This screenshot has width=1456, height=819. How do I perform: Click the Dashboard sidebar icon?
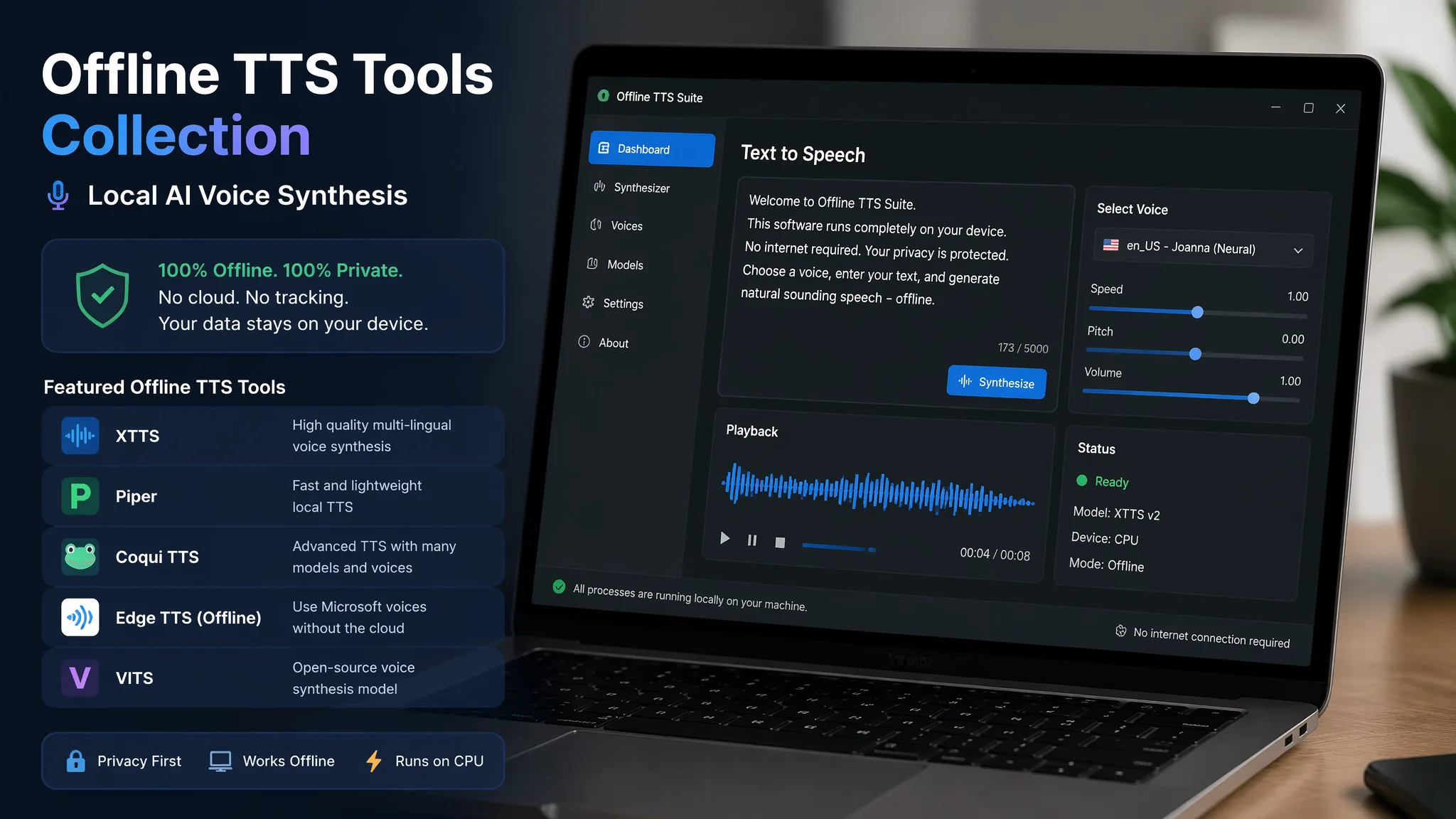click(604, 148)
